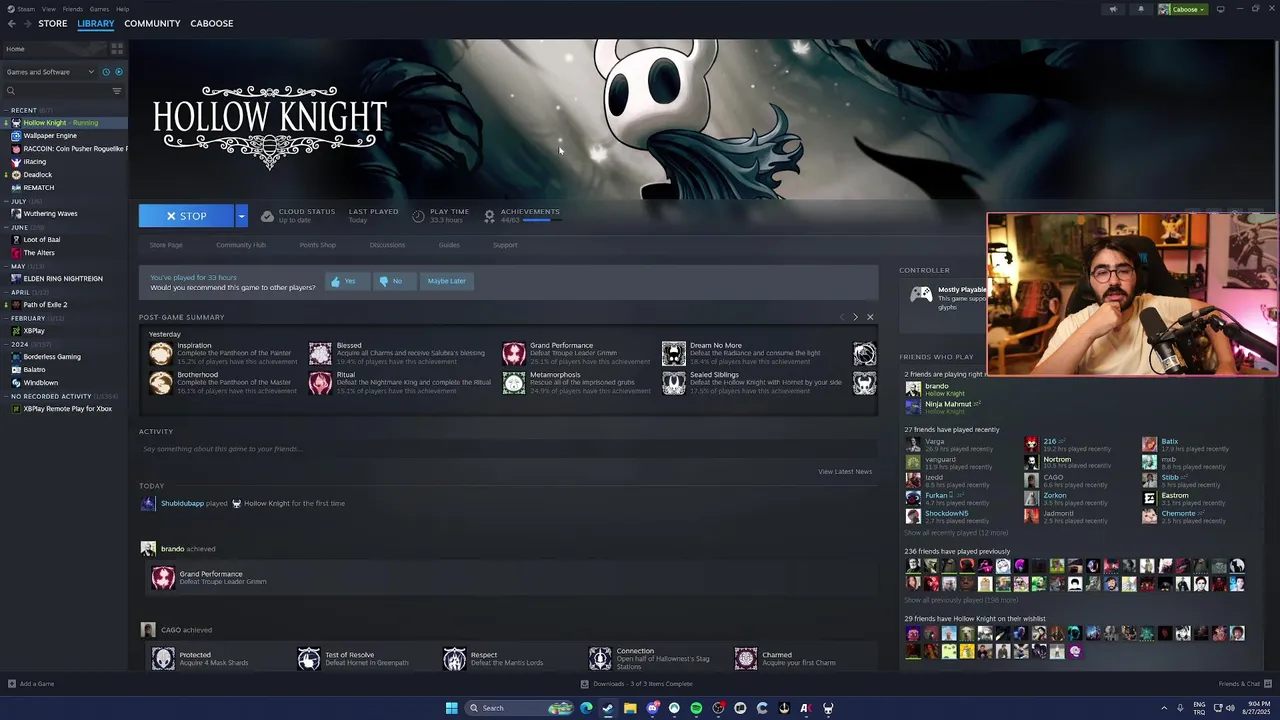Open the Games and Software filter dropdown
Viewport: 1280px width, 720px height.
coord(50,72)
